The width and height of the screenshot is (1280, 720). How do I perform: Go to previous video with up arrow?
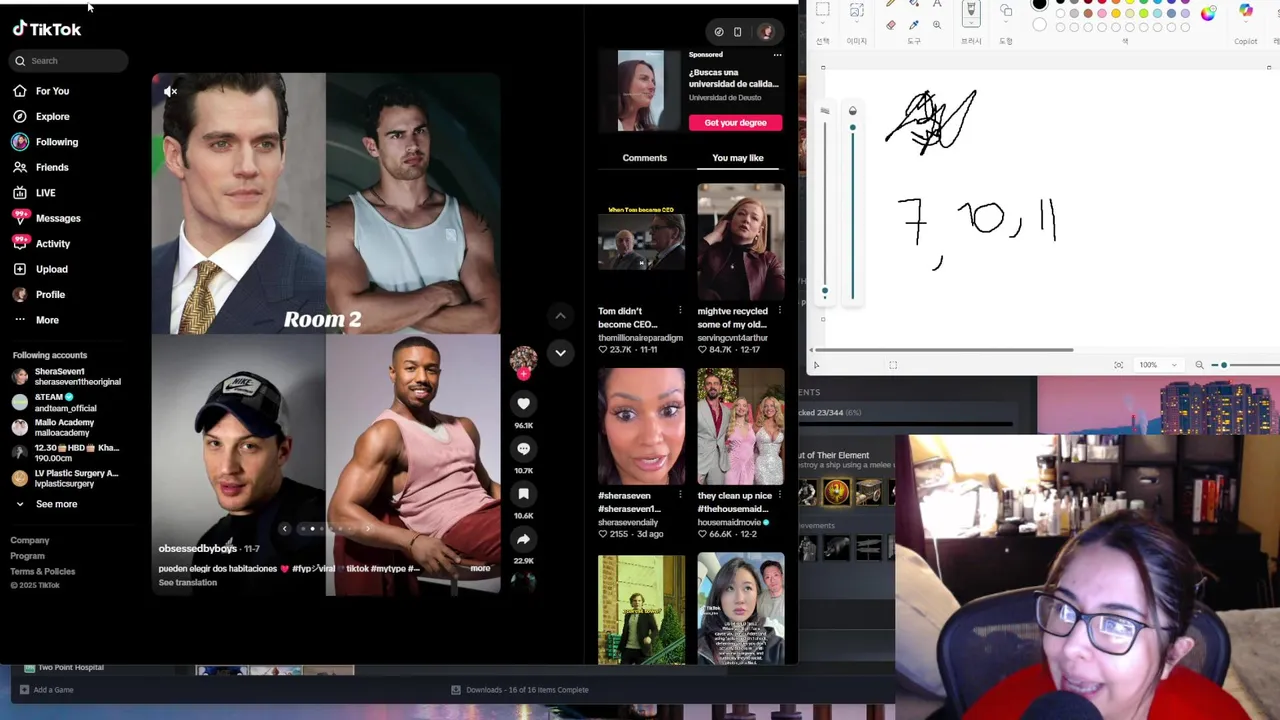coord(560,316)
